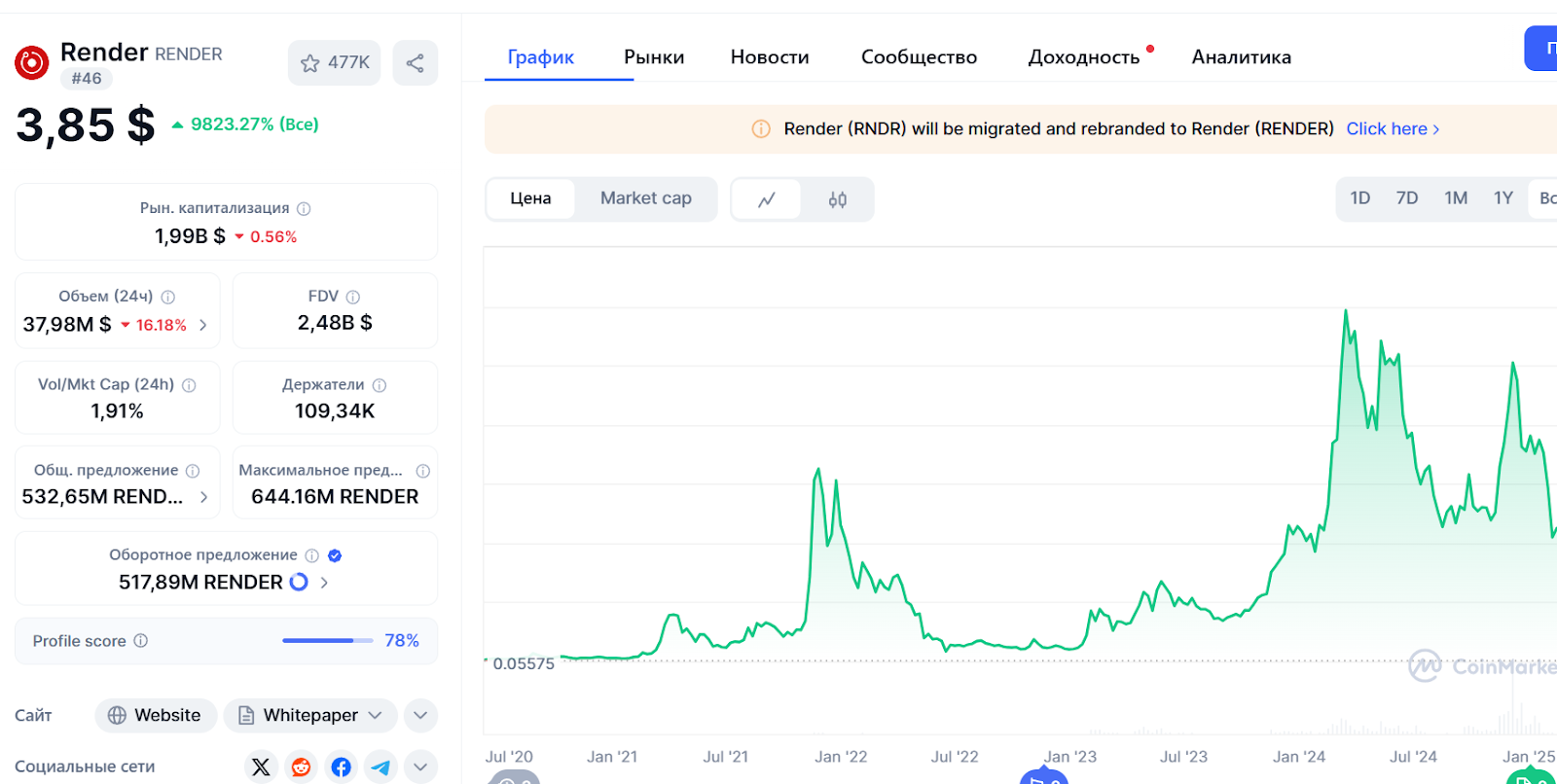The width and height of the screenshot is (1557, 784).
Task: Click info icon beside Держатели
Action: click(380, 385)
